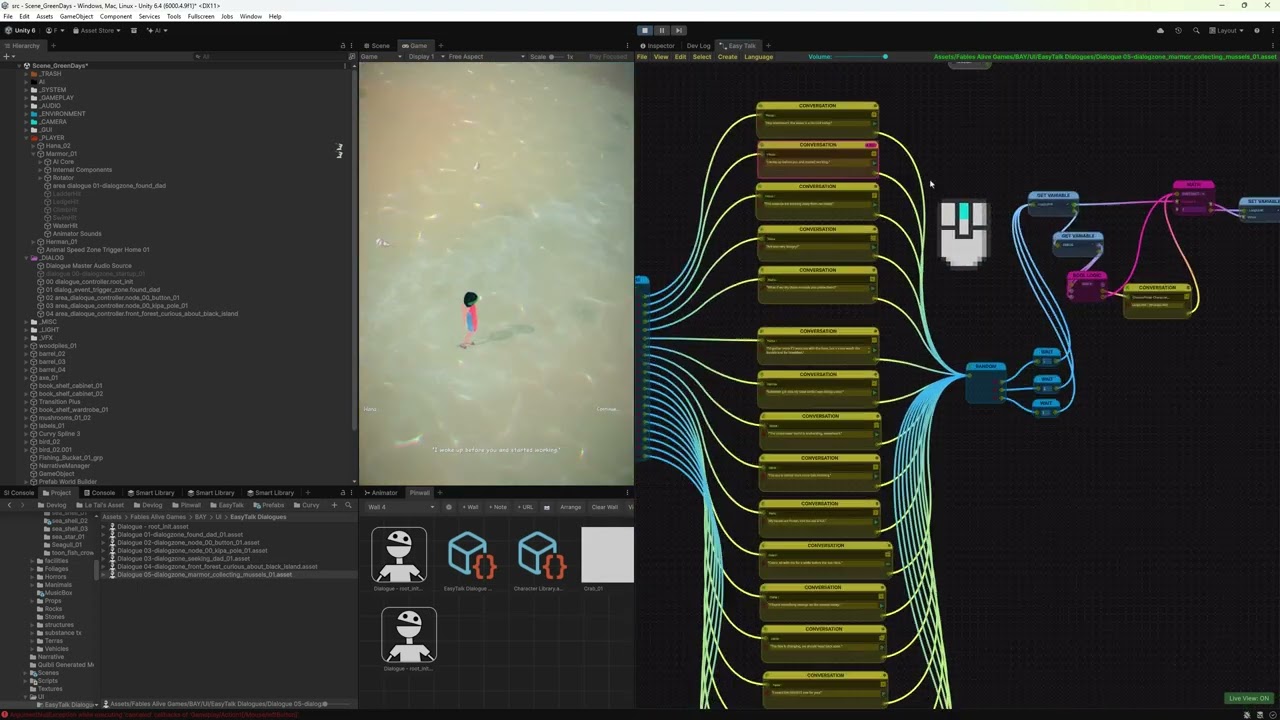Select the EasyTalk Dialogue asset cube icon
1280x720 pixels.
(x=471, y=556)
